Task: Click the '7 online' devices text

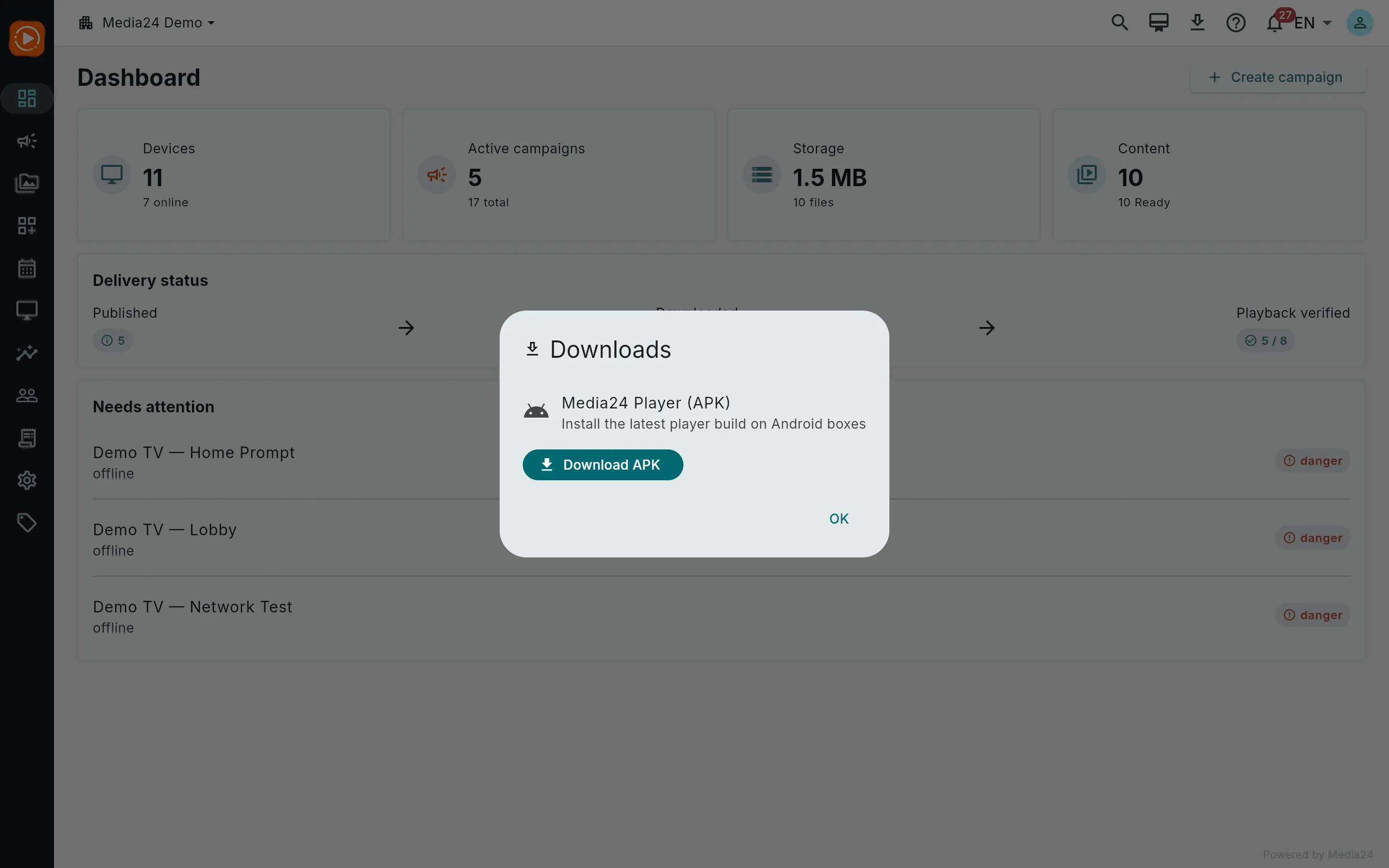Action: coord(165,202)
